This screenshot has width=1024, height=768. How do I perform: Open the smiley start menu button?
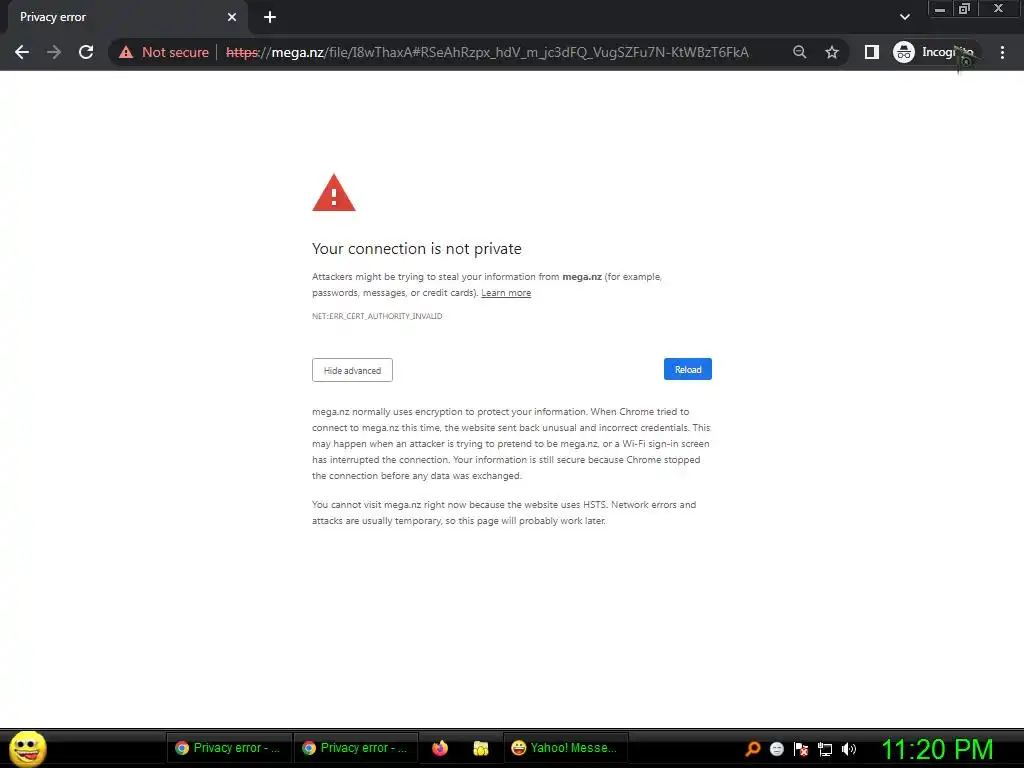[x=27, y=749]
